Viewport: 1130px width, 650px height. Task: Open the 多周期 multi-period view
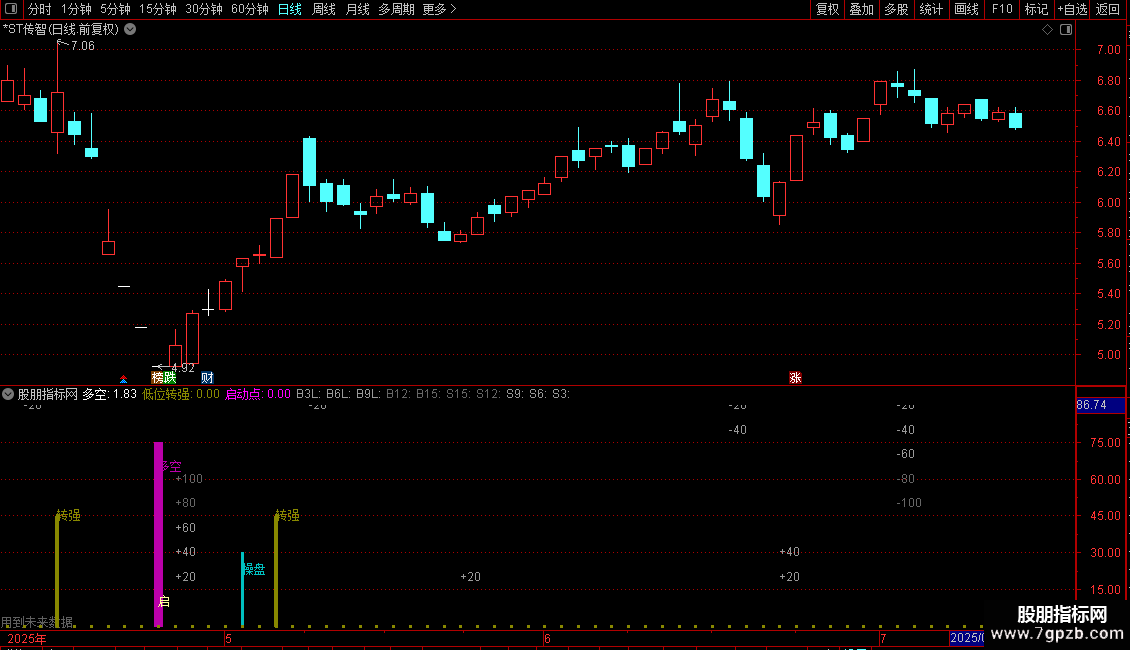(x=396, y=9)
